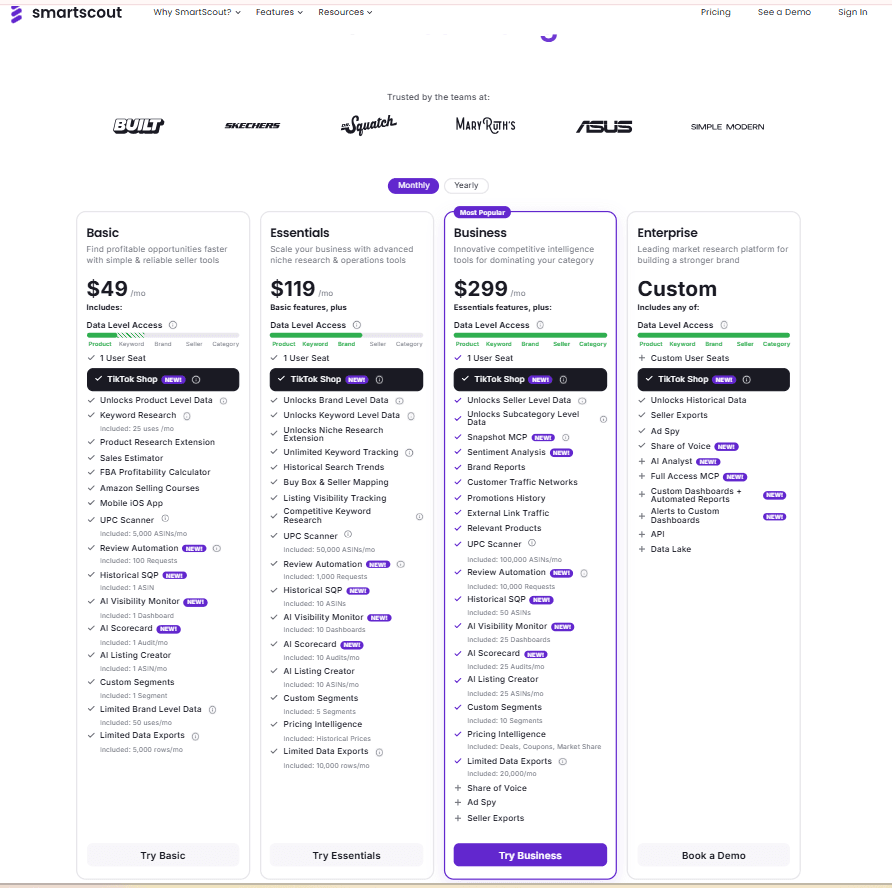The width and height of the screenshot is (892, 888).
Task: Click info icon in Basic TikTok Shop banner
Action: [x=196, y=379]
